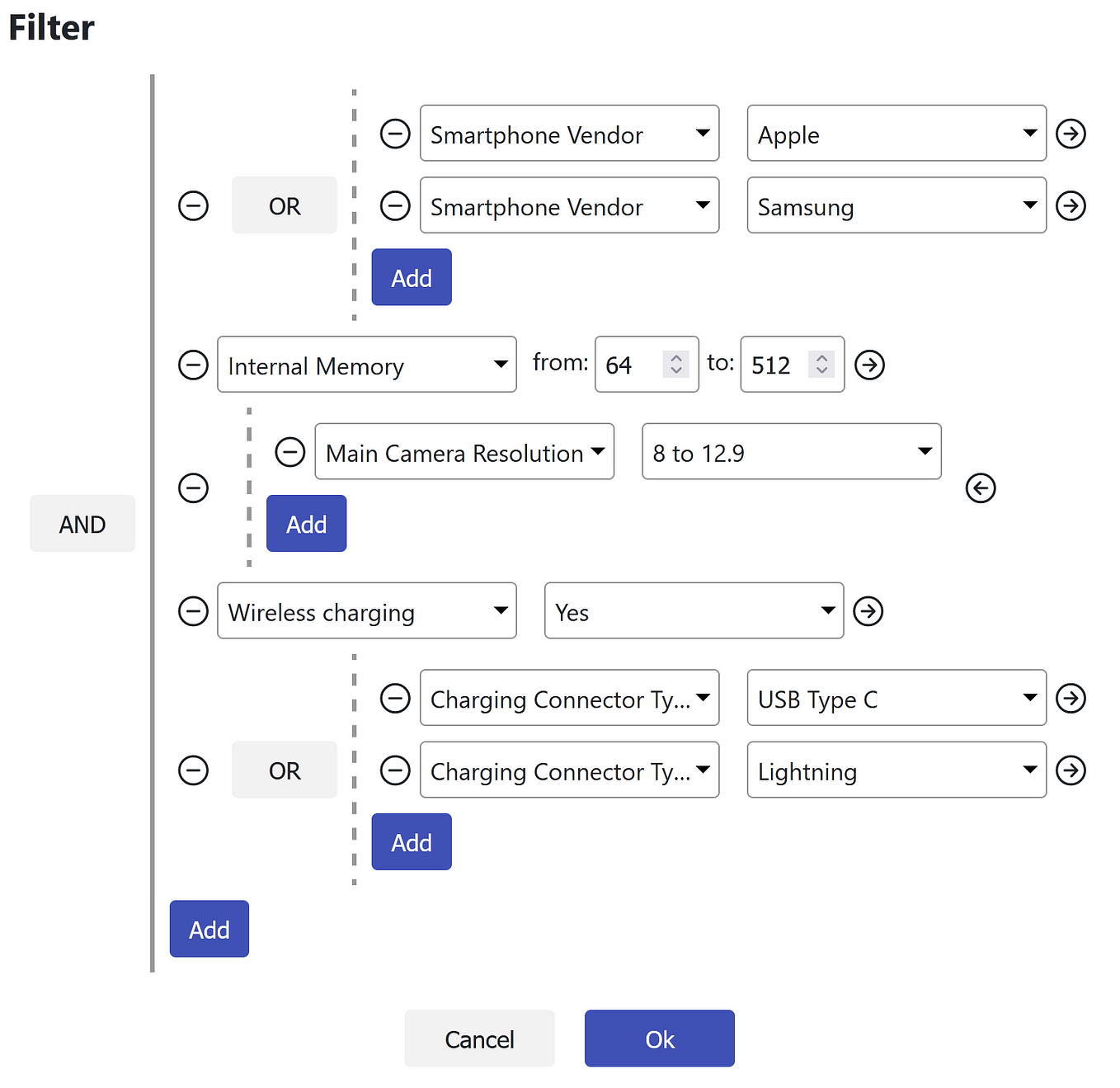
Task: Remove the Apple Smartphone Vendor condition
Action: click(x=395, y=133)
